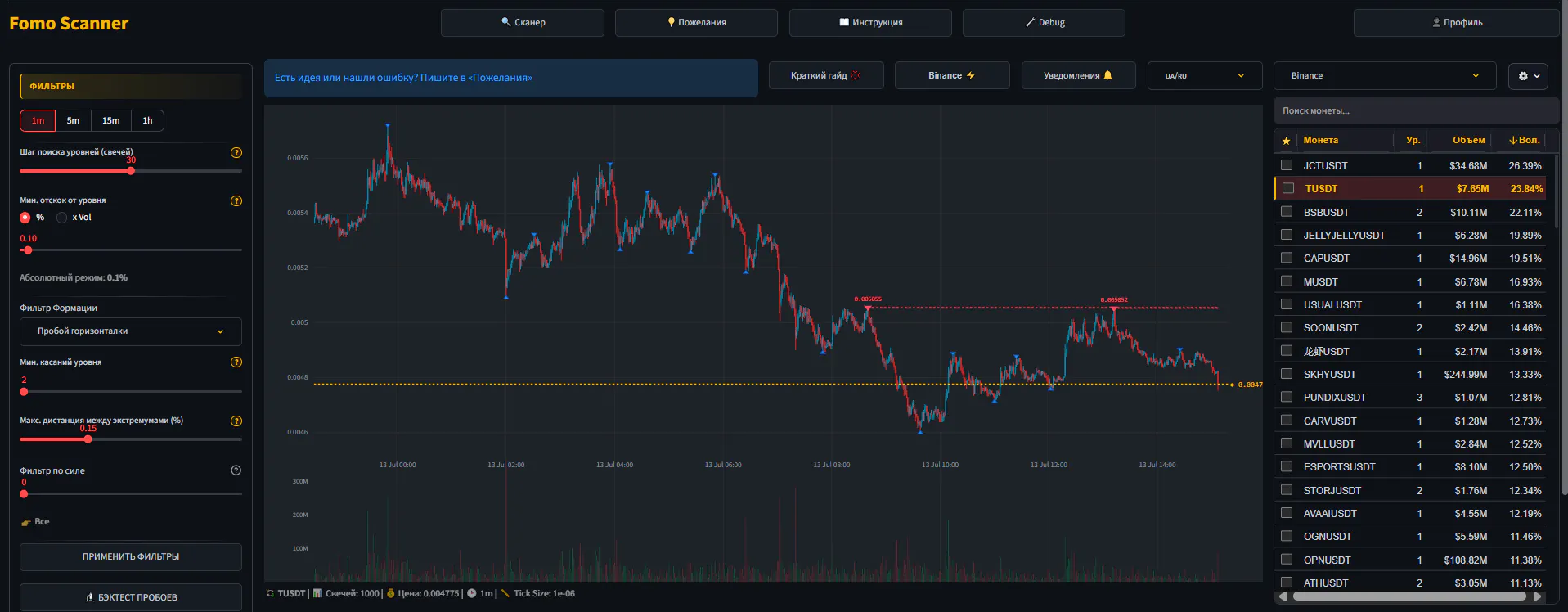Open the Сканер menu tab
Viewport: 1568px width, 612px height.
pos(523,23)
